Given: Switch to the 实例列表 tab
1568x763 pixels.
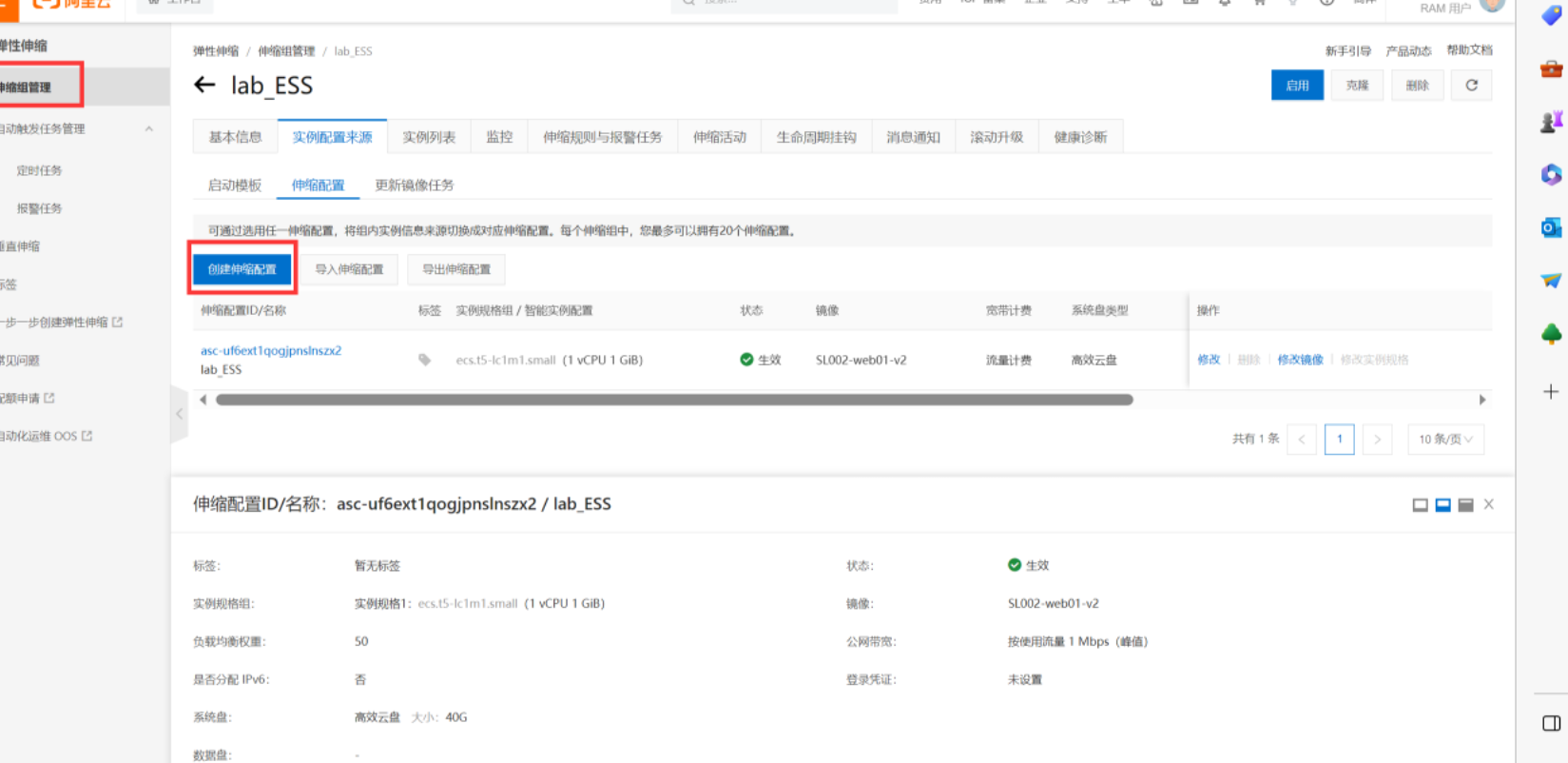Looking at the screenshot, I should 429,137.
